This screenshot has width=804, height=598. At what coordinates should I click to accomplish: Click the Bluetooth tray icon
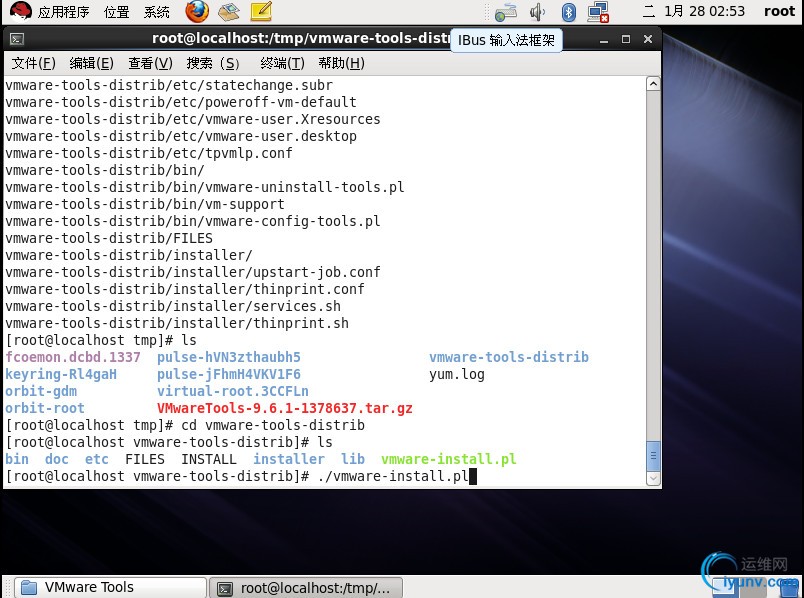point(568,12)
